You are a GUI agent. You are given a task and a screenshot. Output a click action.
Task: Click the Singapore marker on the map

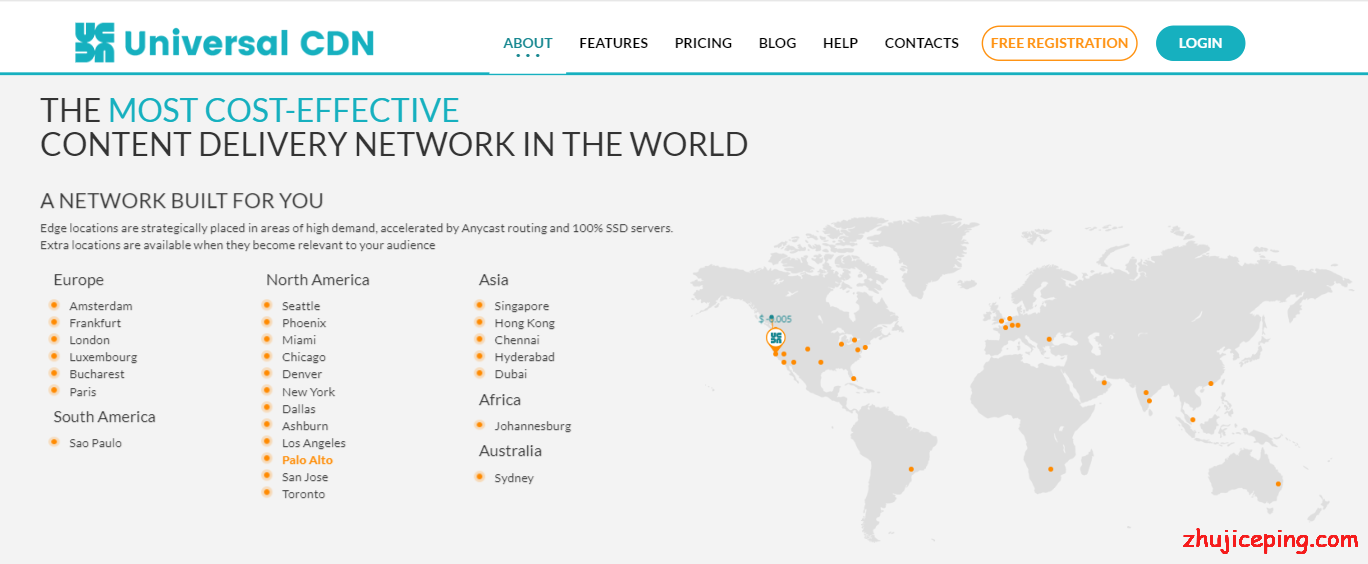tap(1193, 420)
